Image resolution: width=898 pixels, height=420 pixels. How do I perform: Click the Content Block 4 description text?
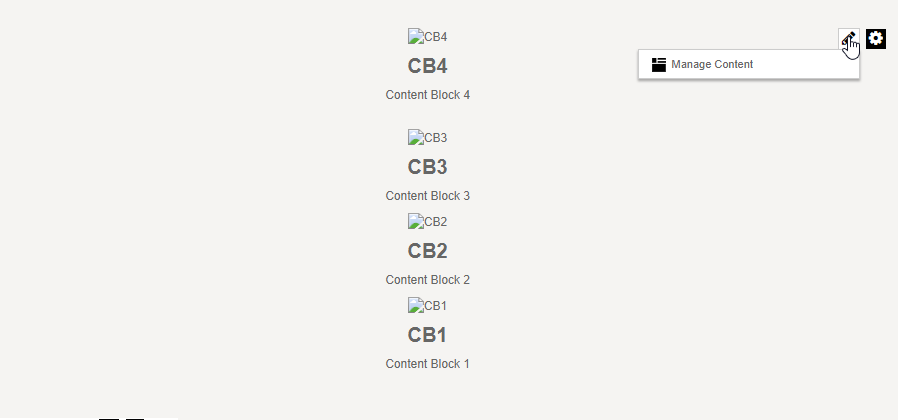point(427,95)
